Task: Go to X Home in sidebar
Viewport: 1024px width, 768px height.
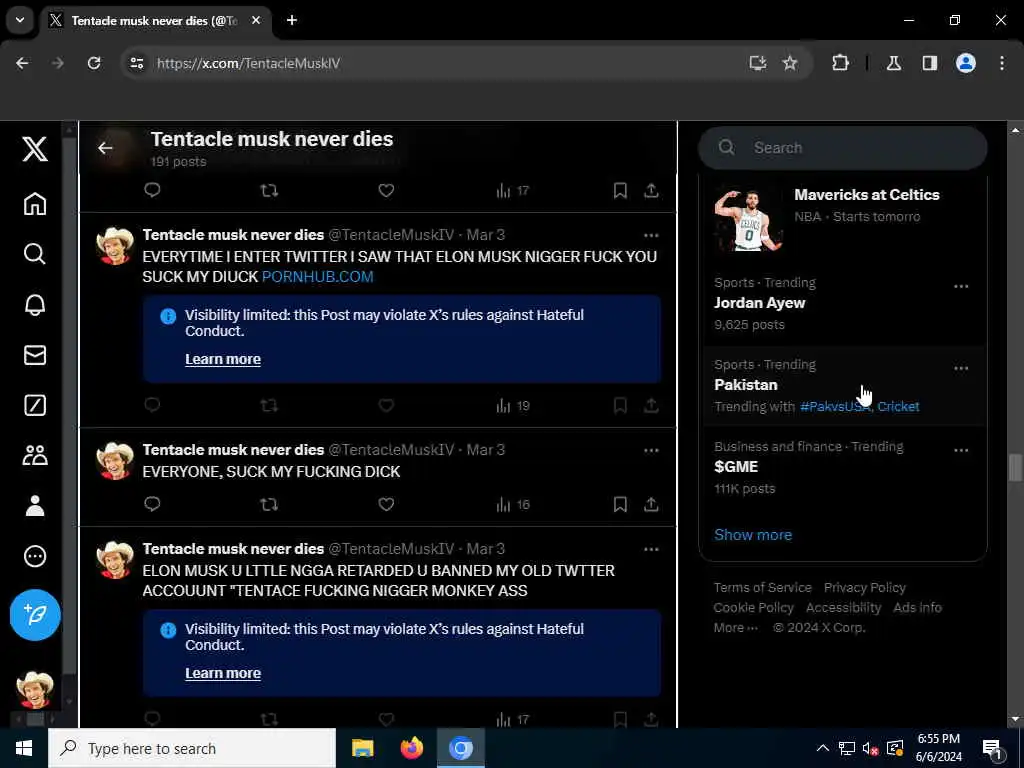Action: [35, 204]
